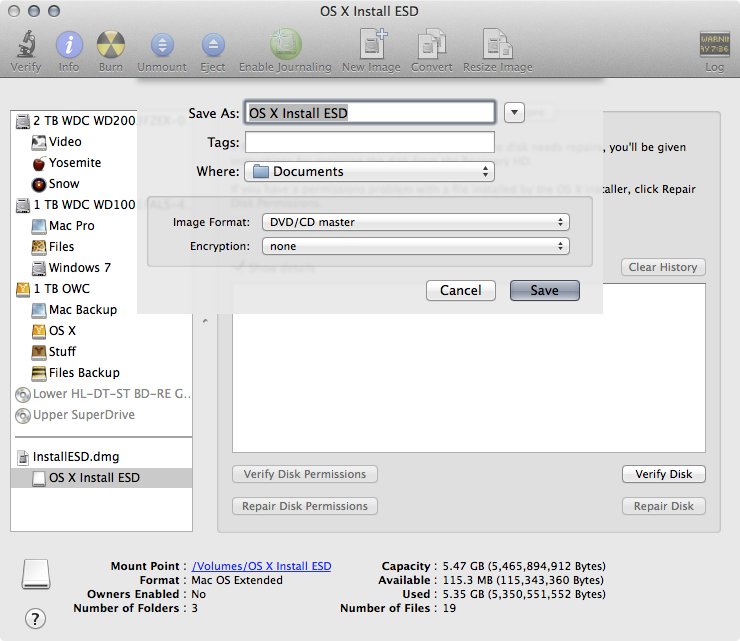
Task: Open the Log toolbar icon
Action: tap(714, 44)
